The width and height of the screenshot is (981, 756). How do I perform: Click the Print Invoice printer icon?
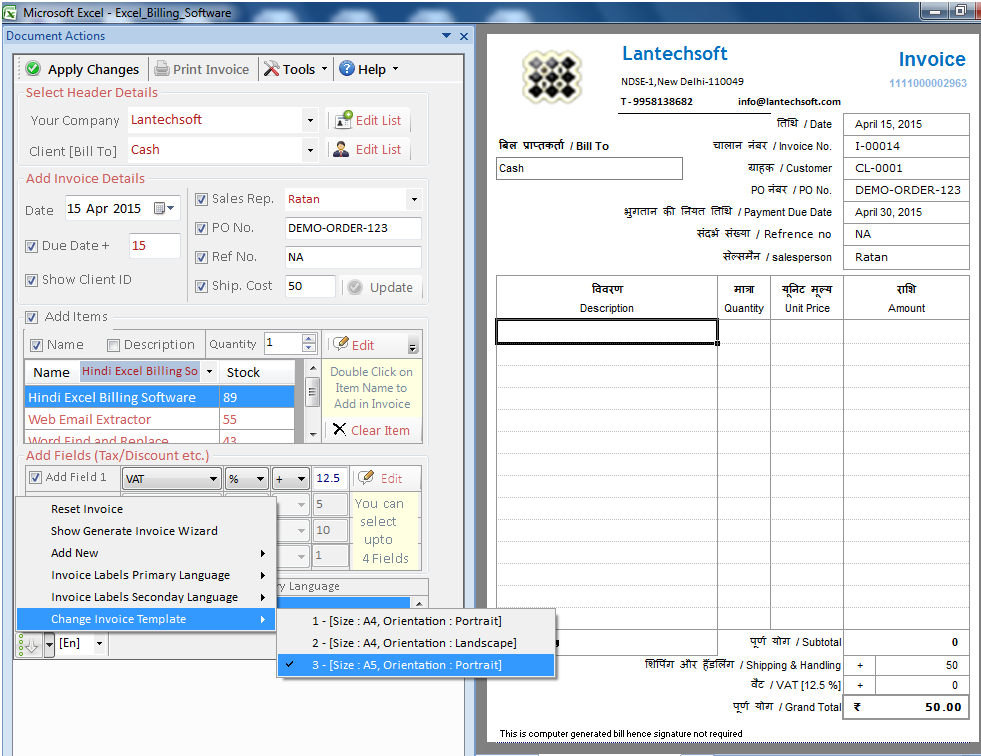click(161, 69)
